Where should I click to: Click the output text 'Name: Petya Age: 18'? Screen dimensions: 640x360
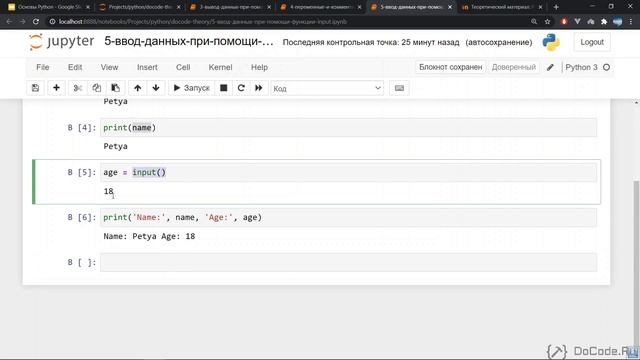point(149,236)
